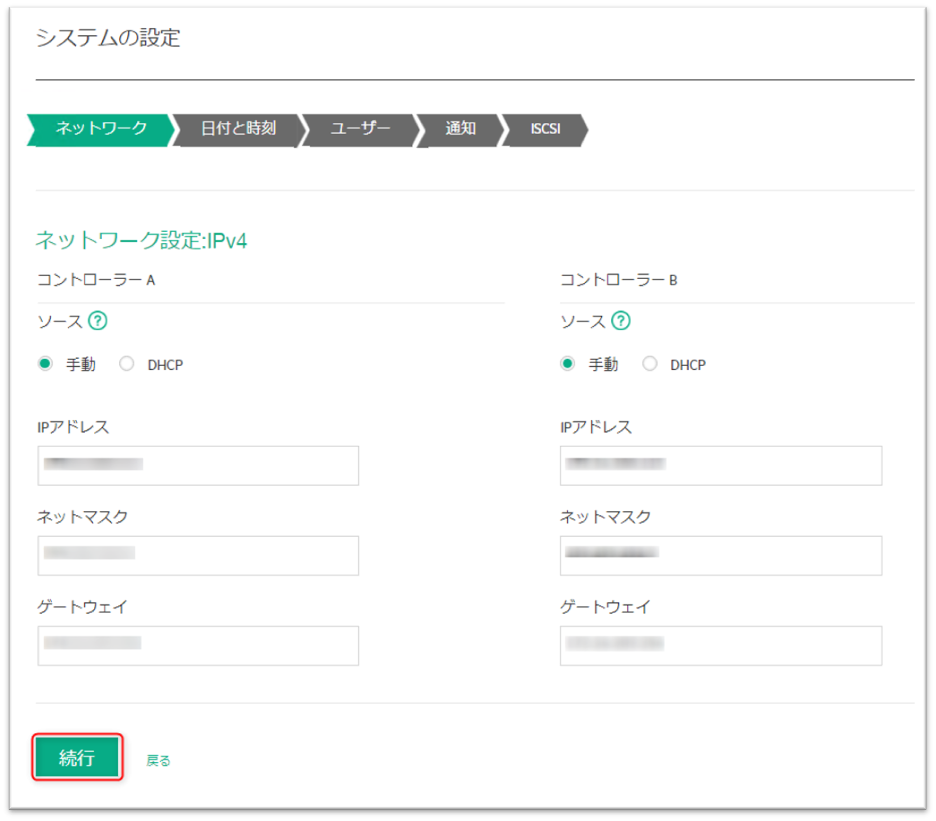Screen dimensions: 936x821
Task: Click Controller A's IPアドレス input field
Action: pos(197,465)
